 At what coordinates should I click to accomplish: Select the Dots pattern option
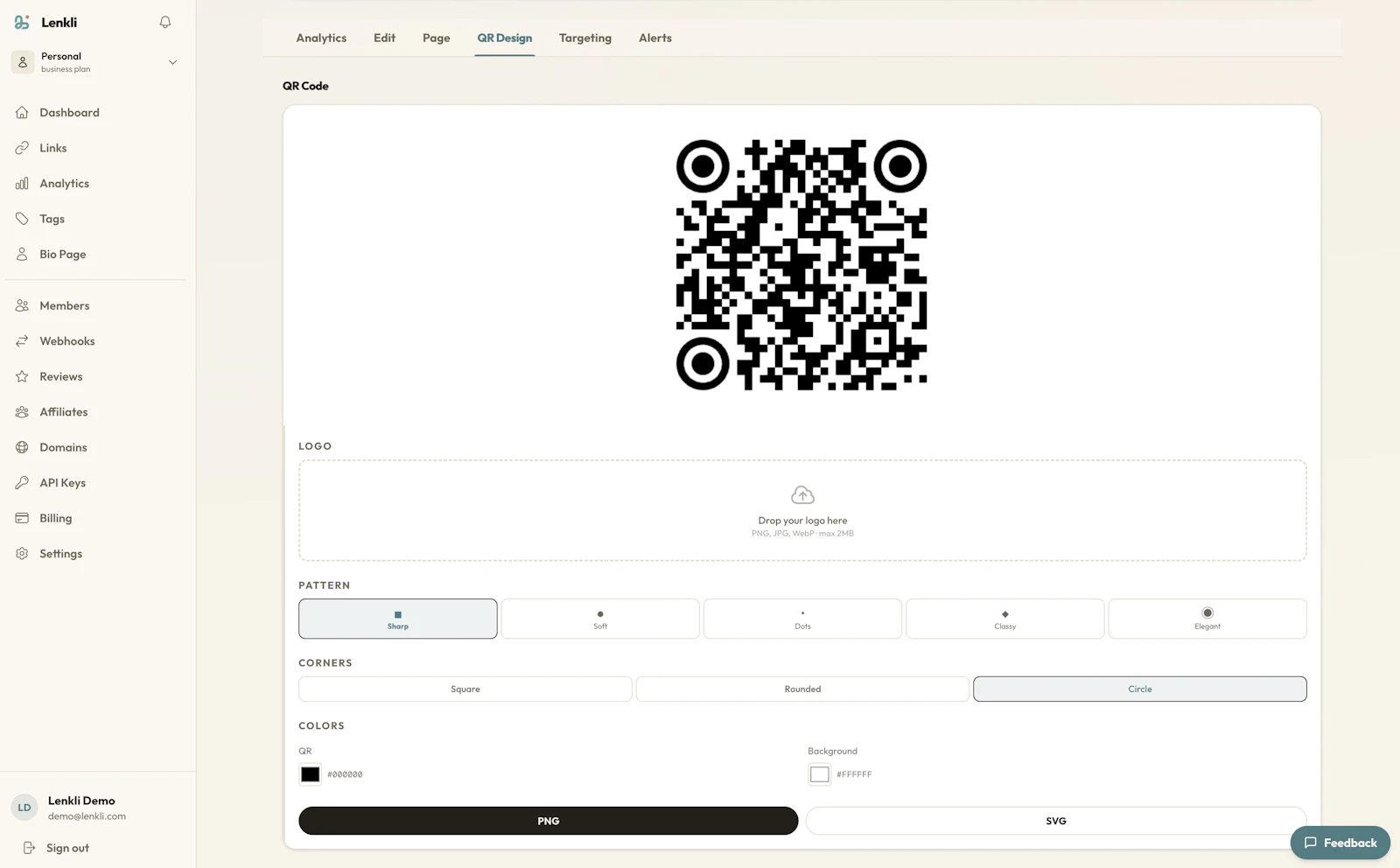click(x=802, y=619)
